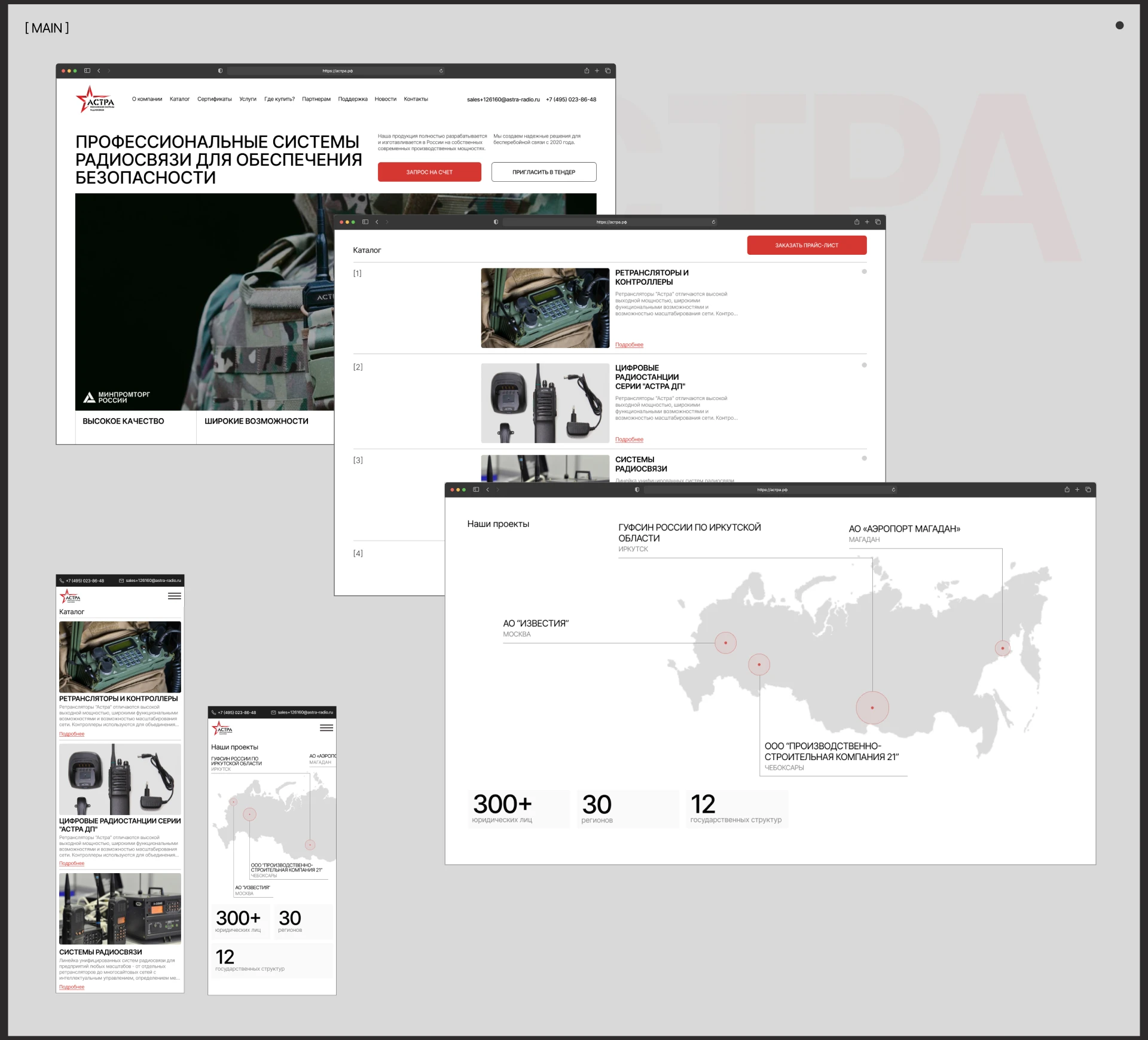Image resolution: width=1148 pixels, height=1040 pixels.
Task: Click new tab plus icon in catalog browser
Action: tap(867, 222)
